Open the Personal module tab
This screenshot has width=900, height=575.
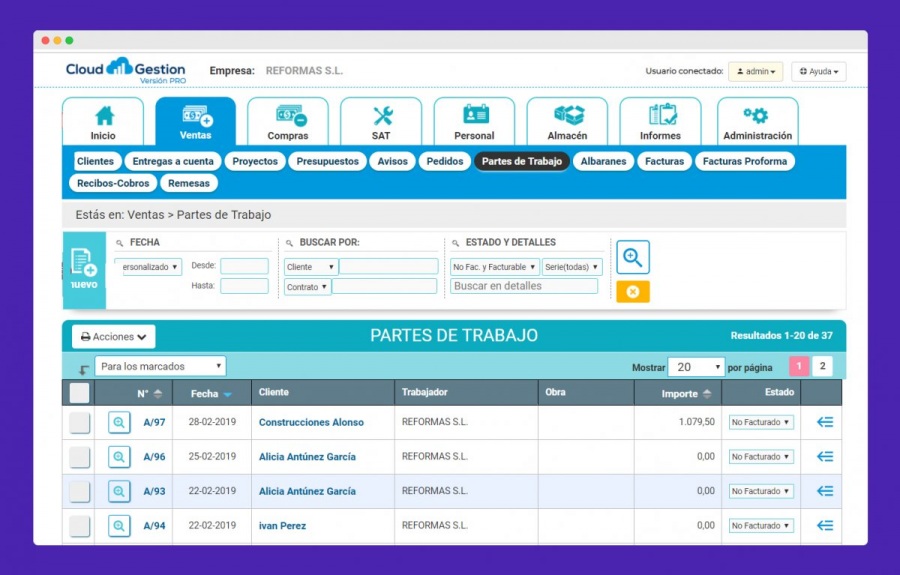tap(474, 122)
